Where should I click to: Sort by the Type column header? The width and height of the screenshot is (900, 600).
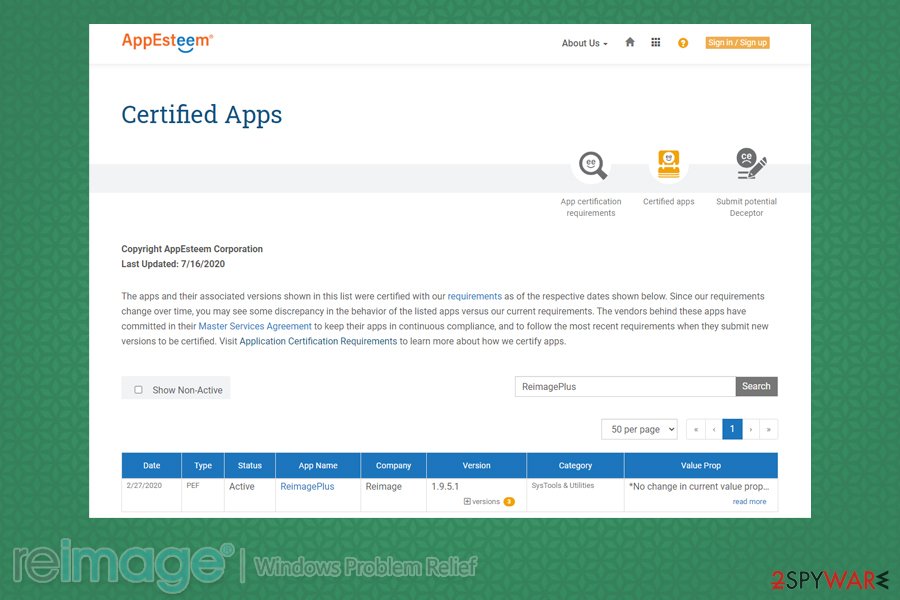point(203,466)
